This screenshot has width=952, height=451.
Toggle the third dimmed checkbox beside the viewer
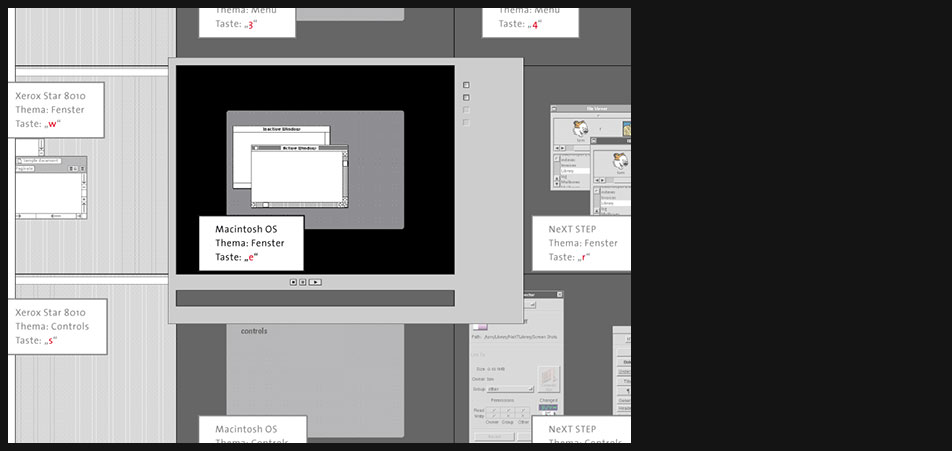tap(466, 110)
